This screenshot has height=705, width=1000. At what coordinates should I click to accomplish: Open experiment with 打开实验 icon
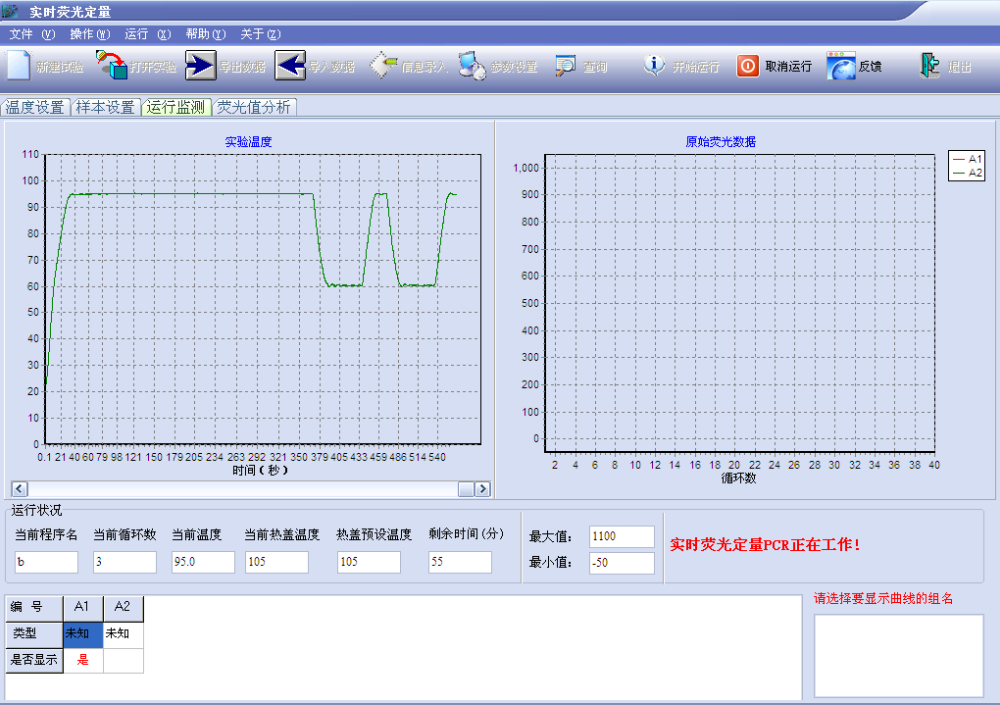(112, 65)
